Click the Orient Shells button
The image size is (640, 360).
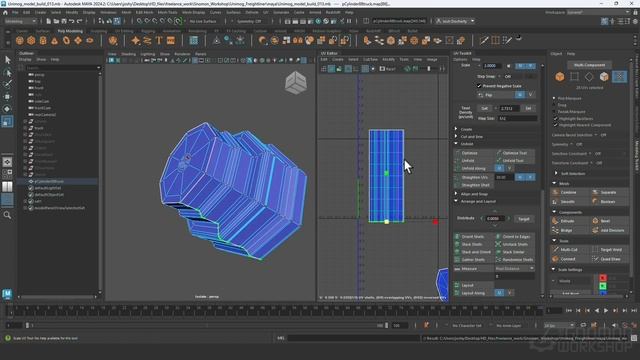[473, 236]
